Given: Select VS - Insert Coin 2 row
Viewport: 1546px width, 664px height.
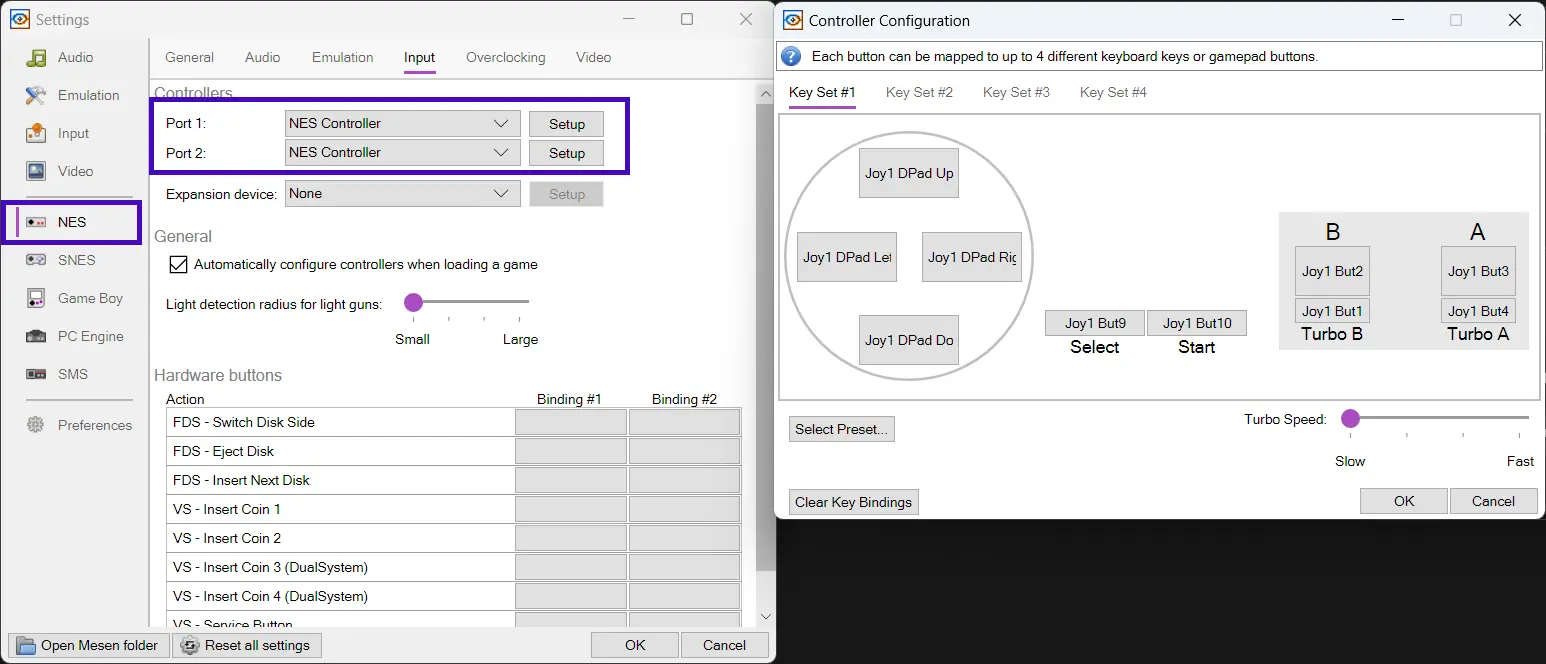Looking at the screenshot, I should 454,538.
